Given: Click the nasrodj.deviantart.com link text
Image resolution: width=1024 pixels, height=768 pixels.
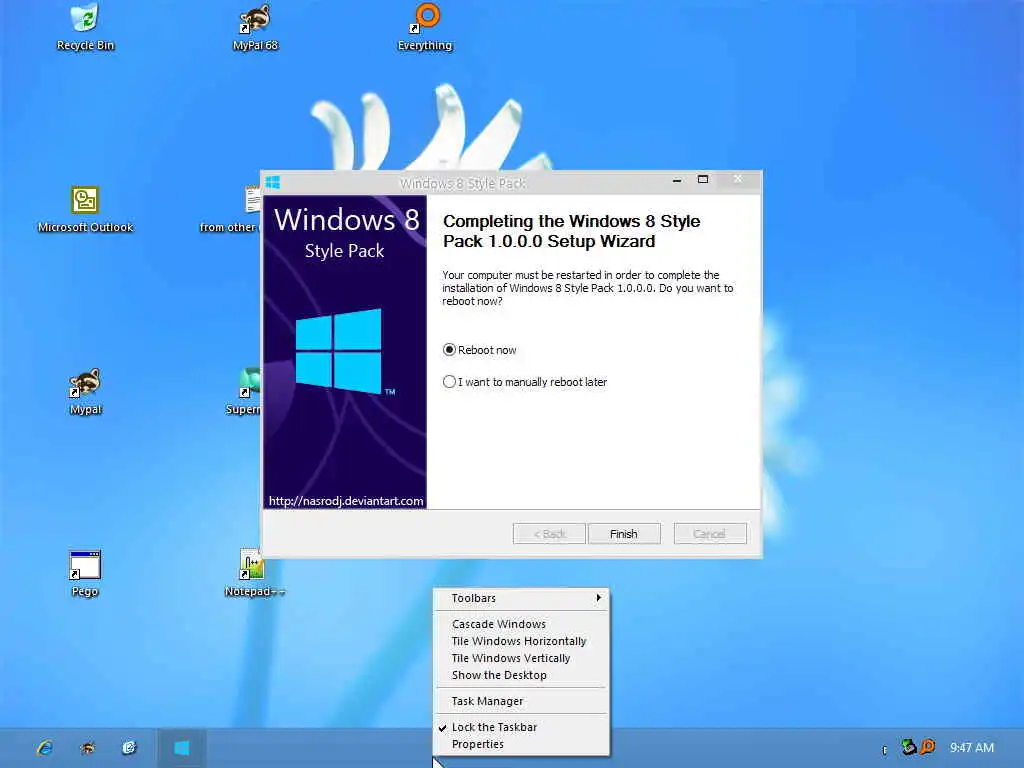Looking at the screenshot, I should [x=346, y=501].
